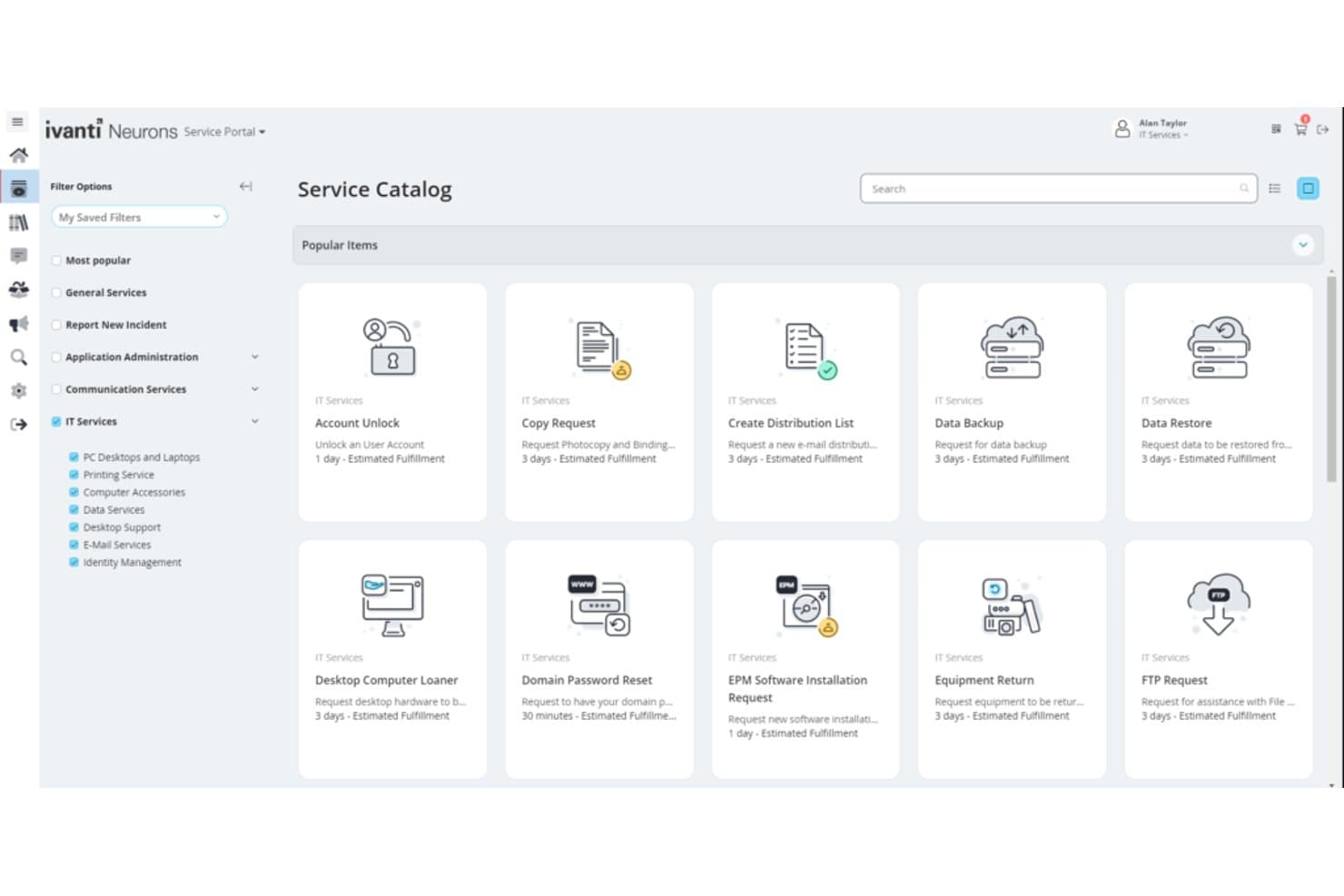Click the exit arrow sidebar icon

point(18,424)
